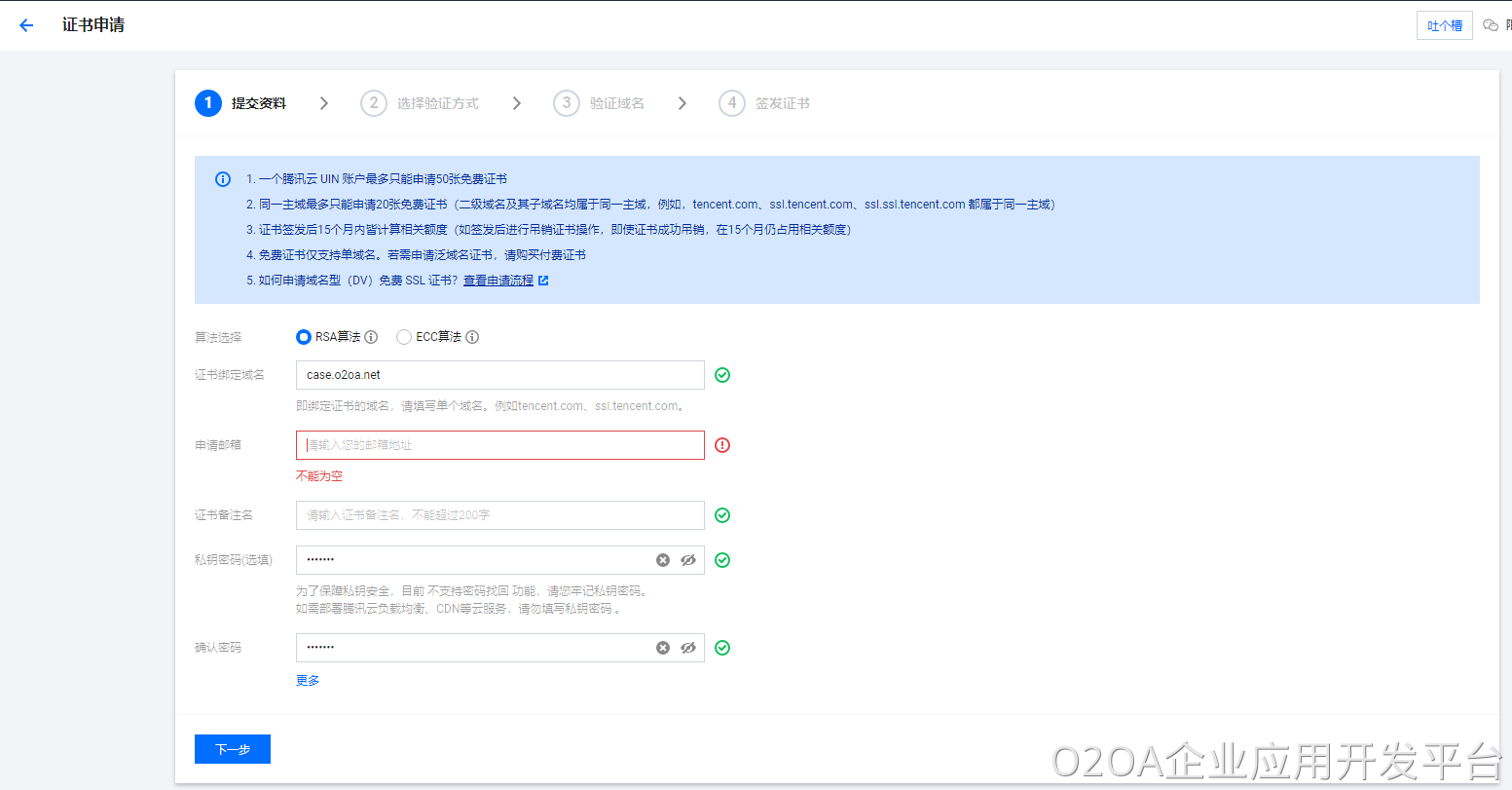
Task: Open the 查看申请流程 link
Action: pyautogui.click(x=498, y=281)
